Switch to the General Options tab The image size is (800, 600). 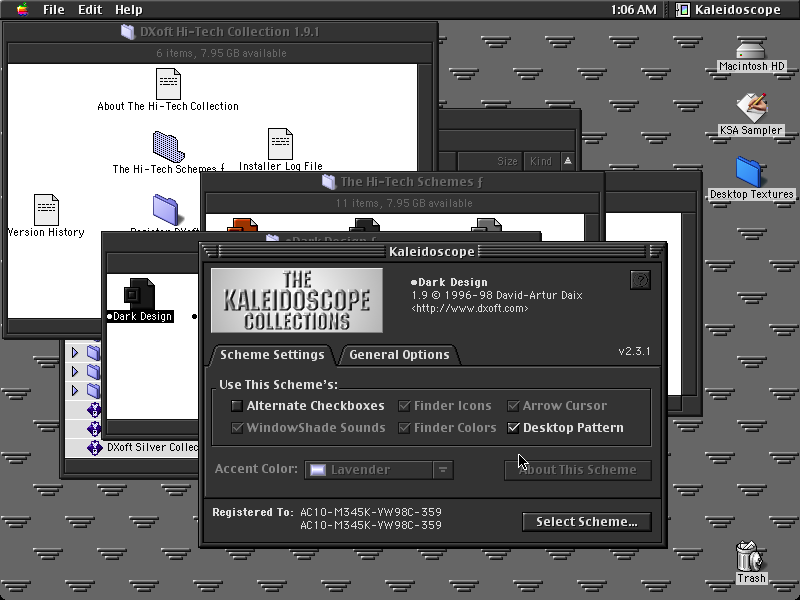coord(399,355)
